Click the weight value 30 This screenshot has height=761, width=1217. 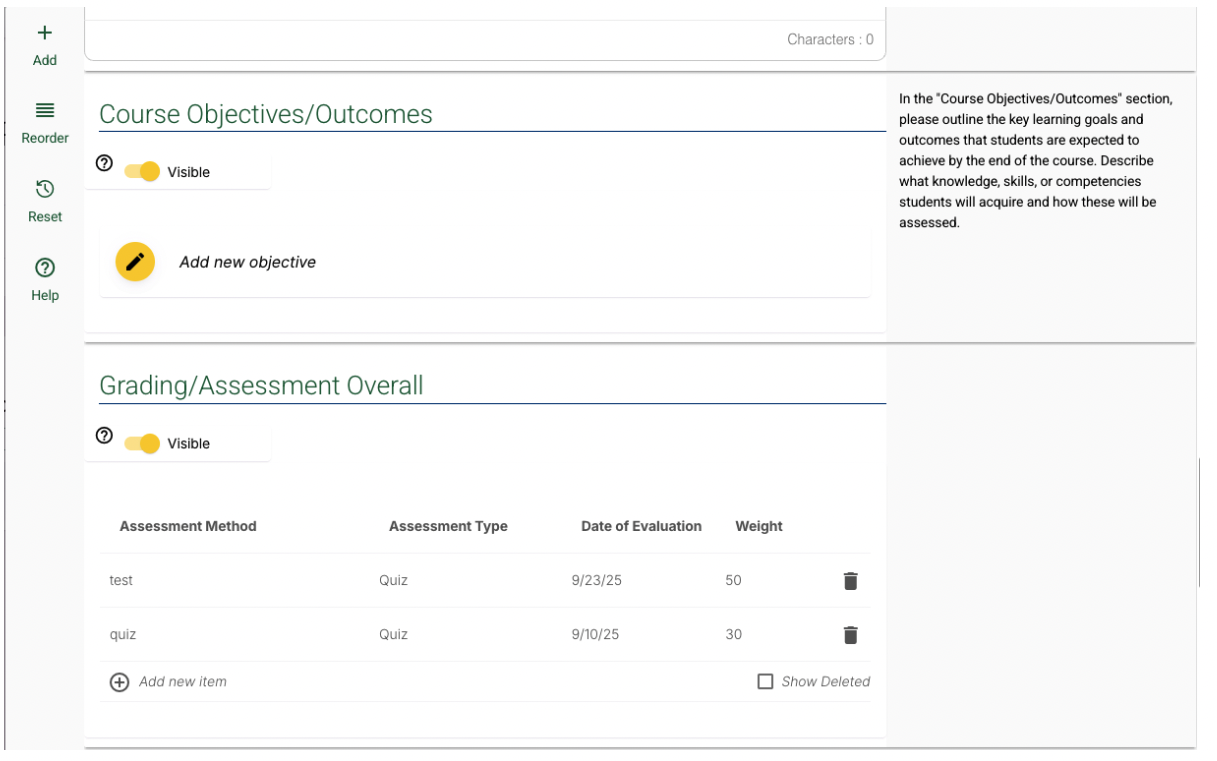pyautogui.click(x=734, y=635)
